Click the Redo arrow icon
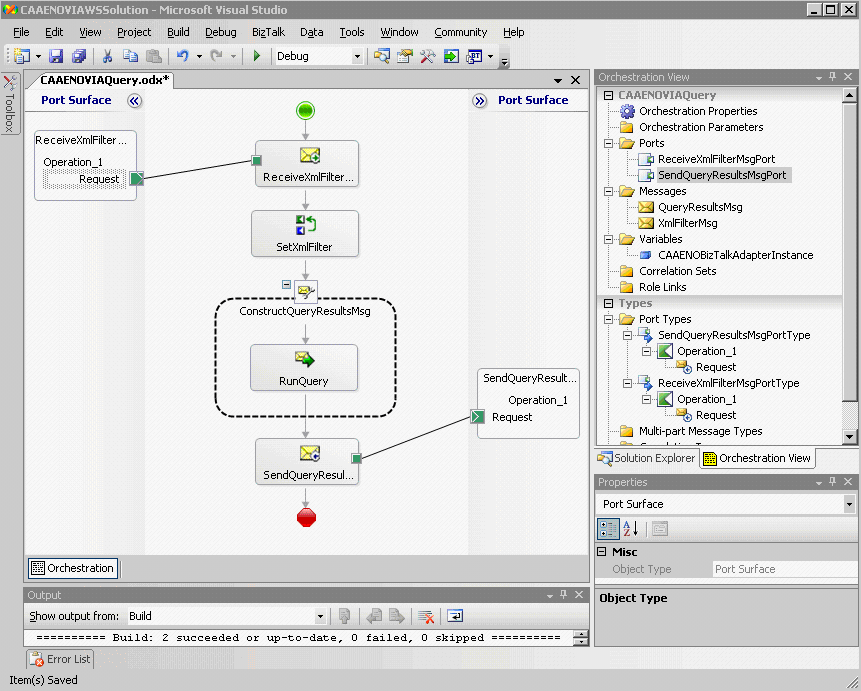The width and height of the screenshot is (861, 691). point(217,56)
